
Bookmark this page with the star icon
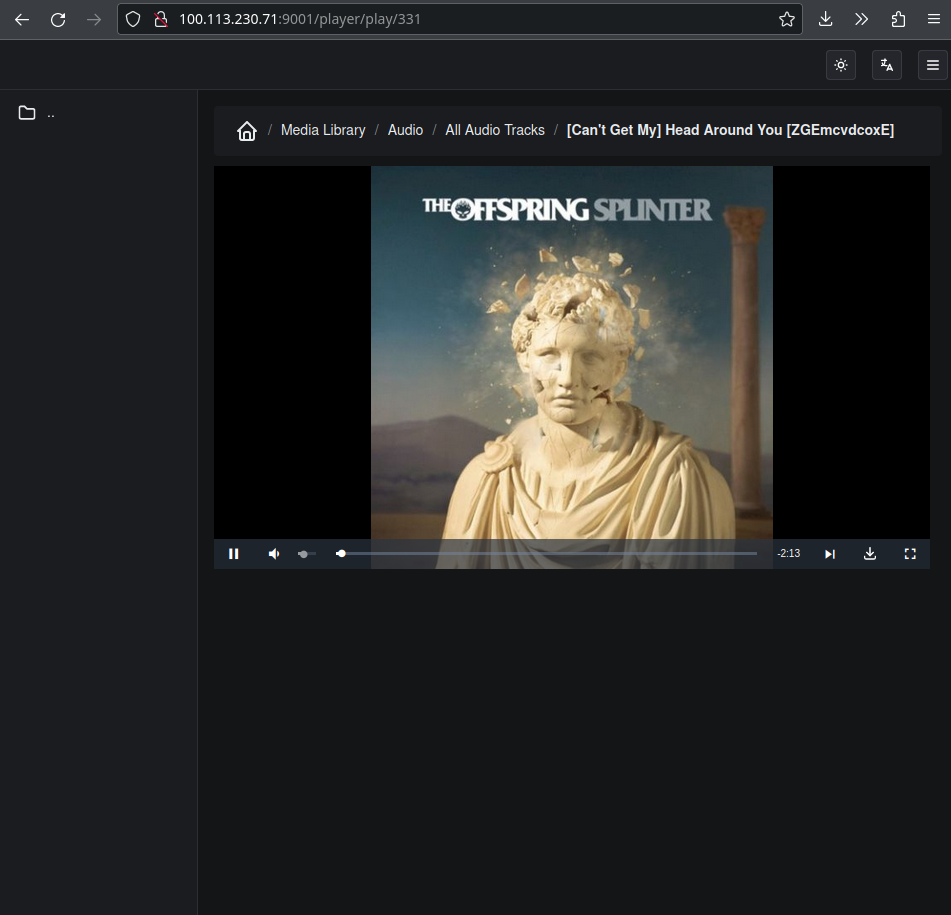(787, 18)
